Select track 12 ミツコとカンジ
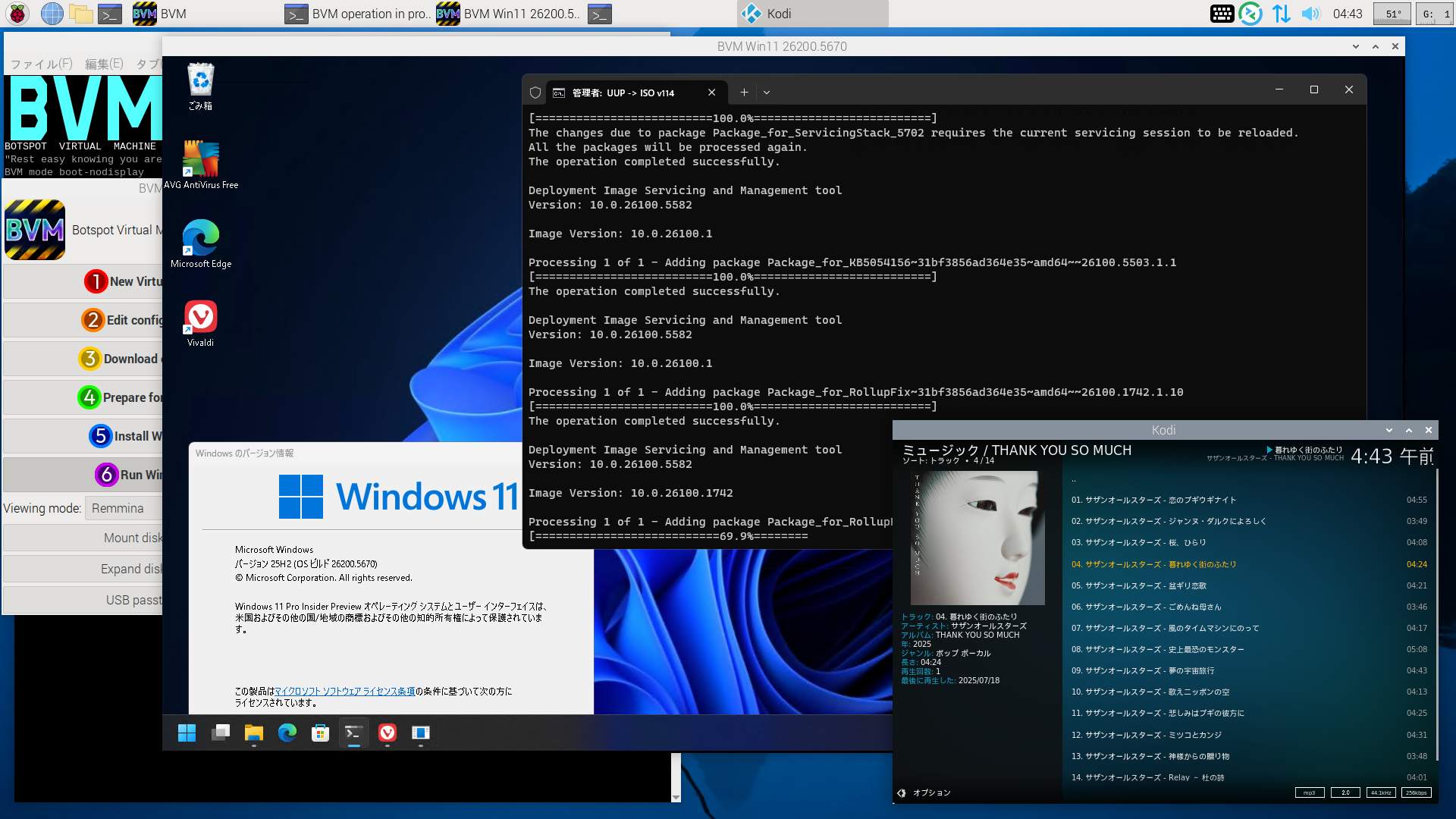This screenshot has width=1456, height=819. click(1249, 735)
